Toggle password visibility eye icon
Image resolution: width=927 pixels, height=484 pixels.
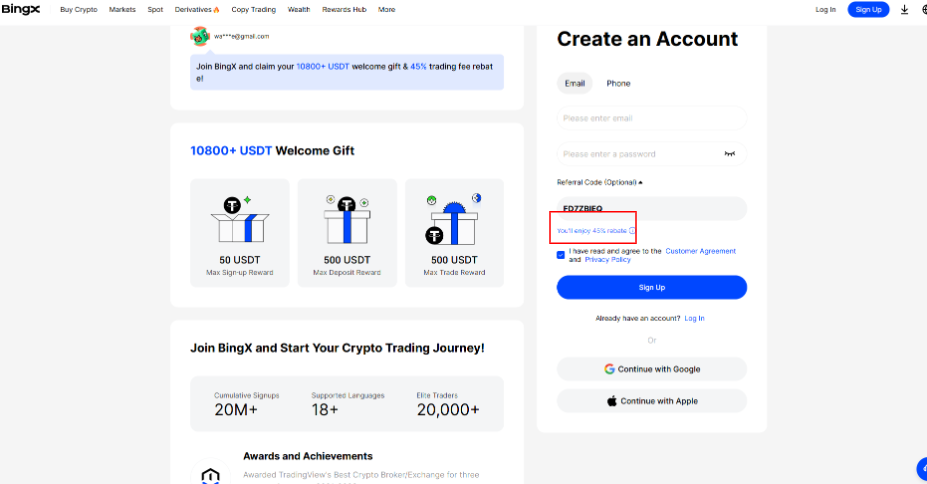[x=730, y=154]
